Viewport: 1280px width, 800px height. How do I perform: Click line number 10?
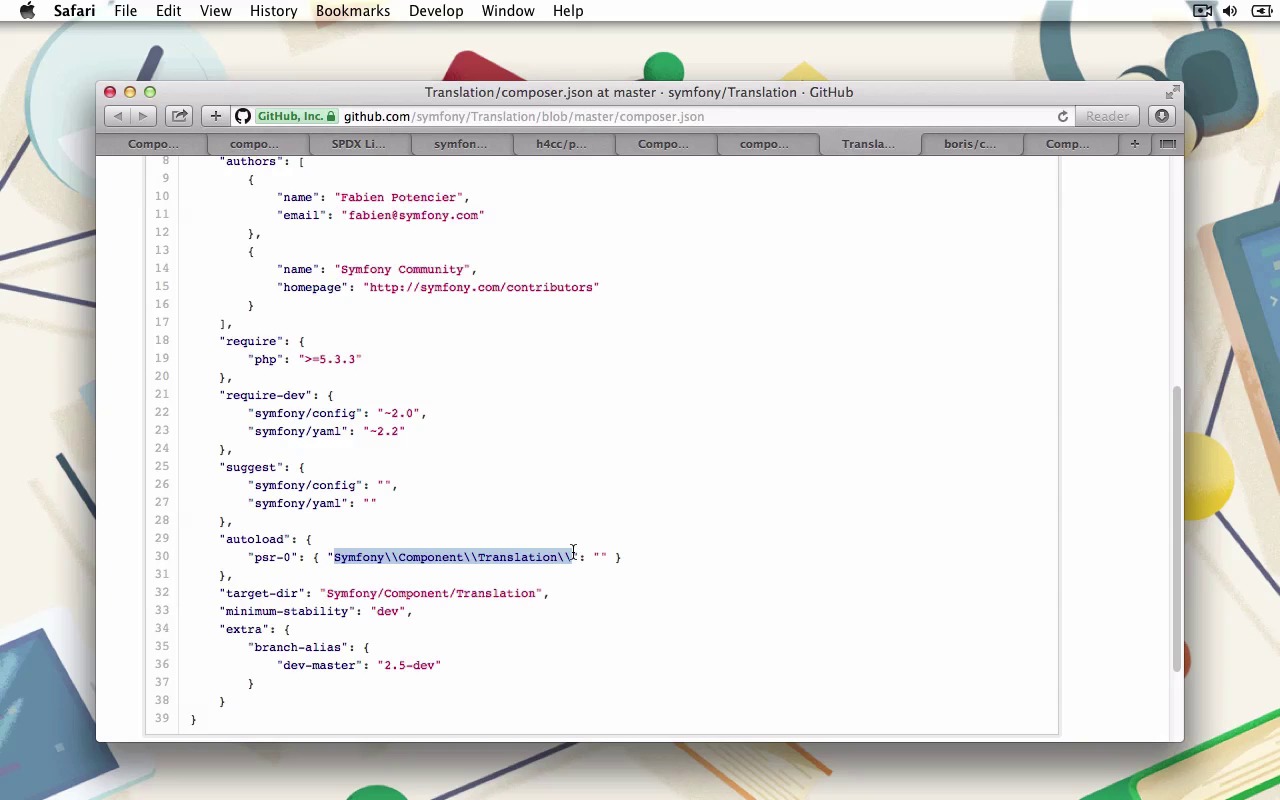point(161,197)
